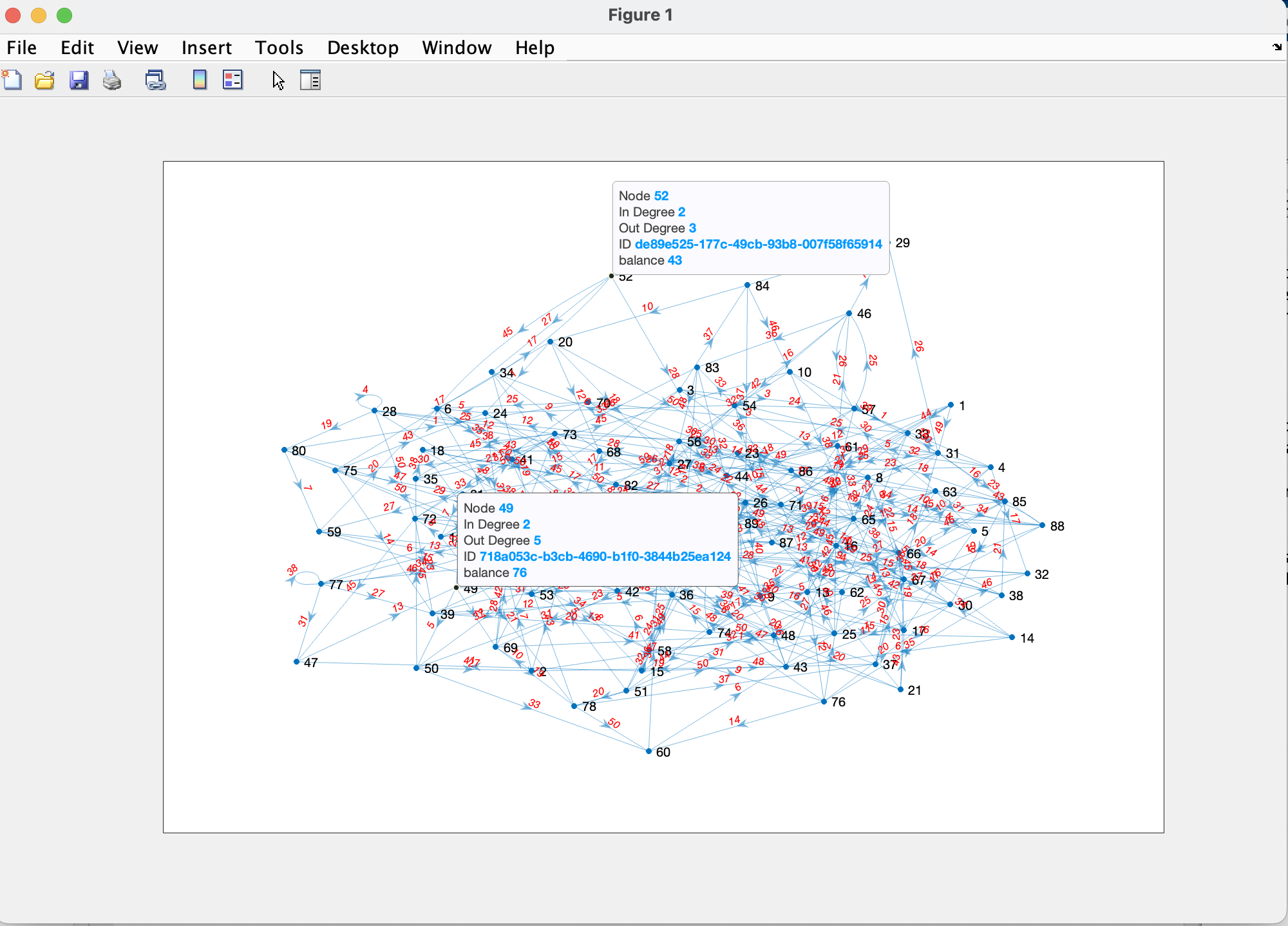Open the Window menu
The image size is (1288, 926).
pyautogui.click(x=456, y=47)
